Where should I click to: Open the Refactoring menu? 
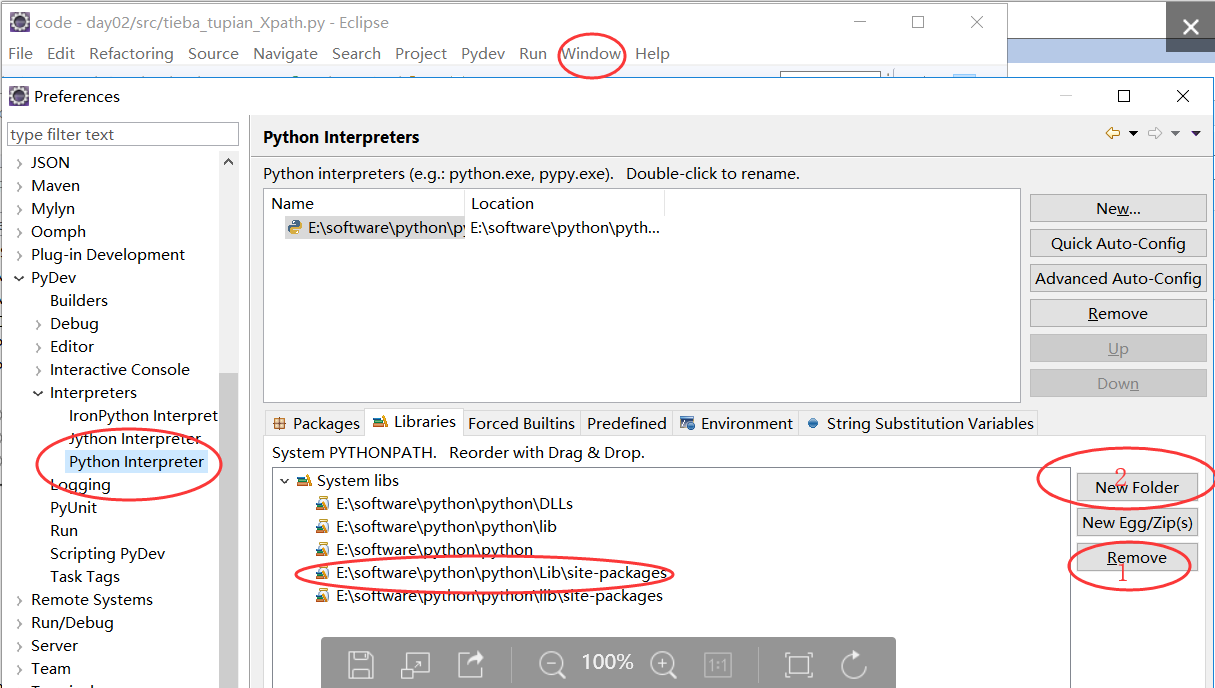pyautogui.click(x=131, y=54)
